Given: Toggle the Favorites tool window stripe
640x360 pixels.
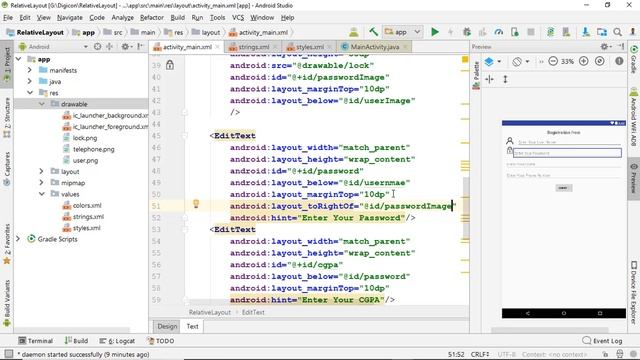Looking at the screenshot, I should 7,244.
